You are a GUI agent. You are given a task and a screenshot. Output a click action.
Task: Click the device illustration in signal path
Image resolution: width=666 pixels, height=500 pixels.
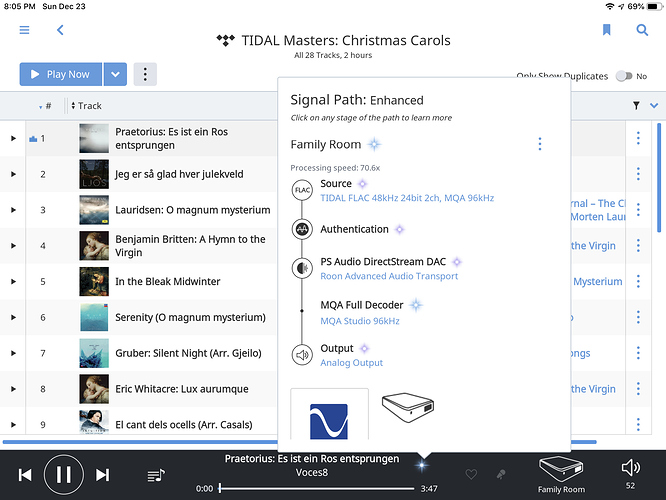(x=408, y=407)
